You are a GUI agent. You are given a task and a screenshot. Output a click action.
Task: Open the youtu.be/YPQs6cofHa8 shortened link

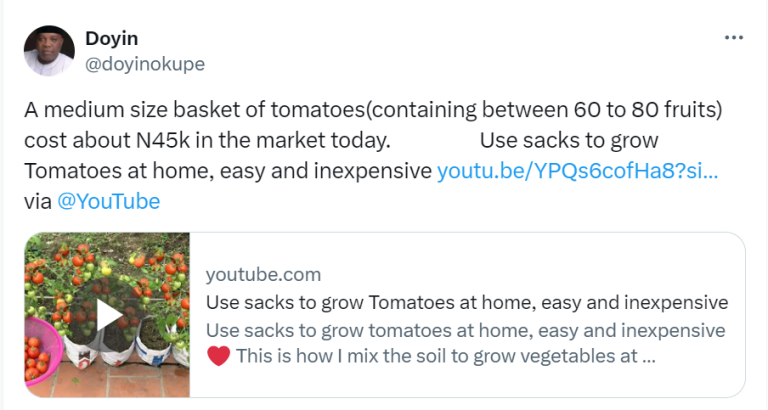(x=578, y=170)
